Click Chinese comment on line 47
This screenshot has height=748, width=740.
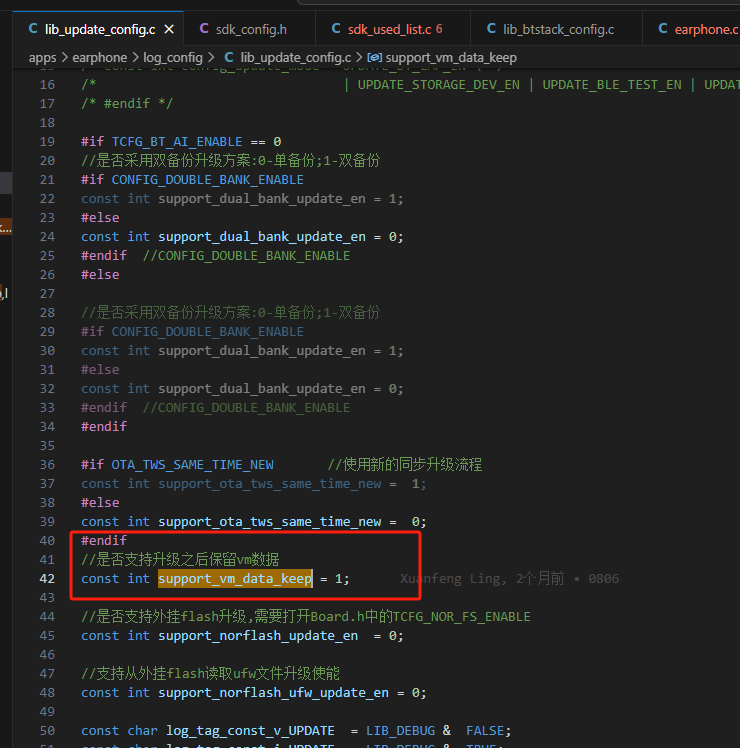(x=210, y=674)
